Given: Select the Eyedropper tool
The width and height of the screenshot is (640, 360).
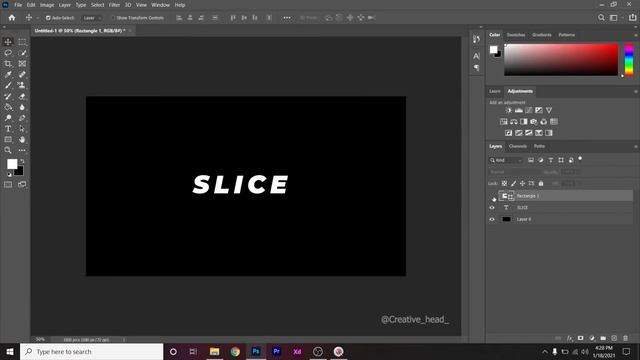Looking at the screenshot, I should tap(8, 74).
